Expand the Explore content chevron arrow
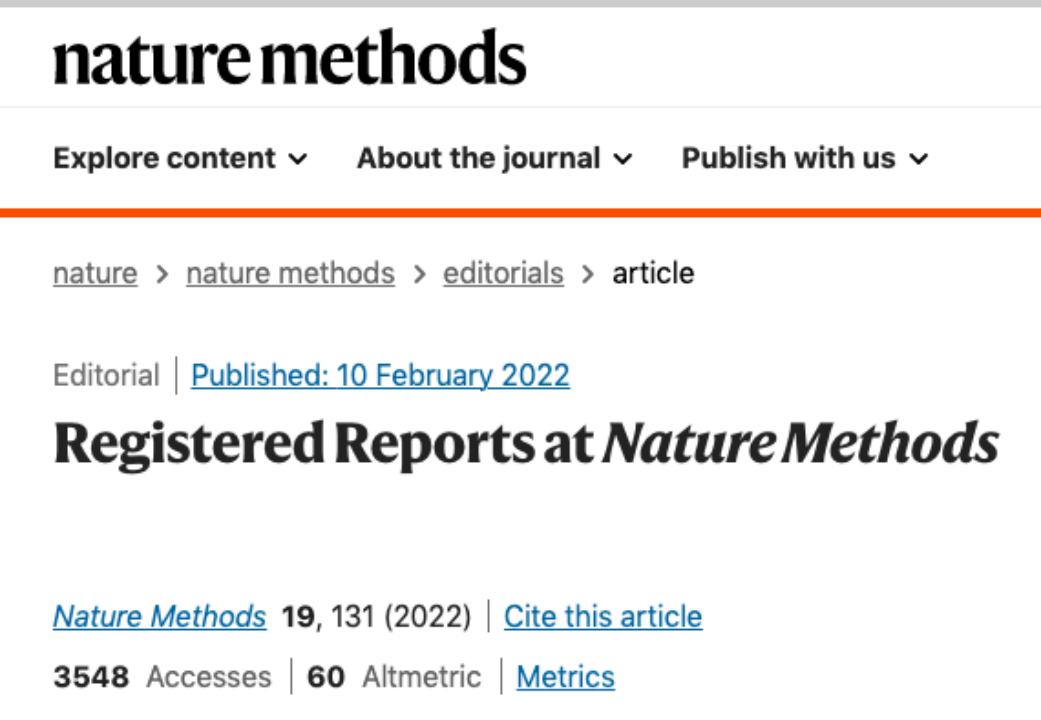Screen dimensions: 1041x720 pyautogui.click(x=298, y=159)
